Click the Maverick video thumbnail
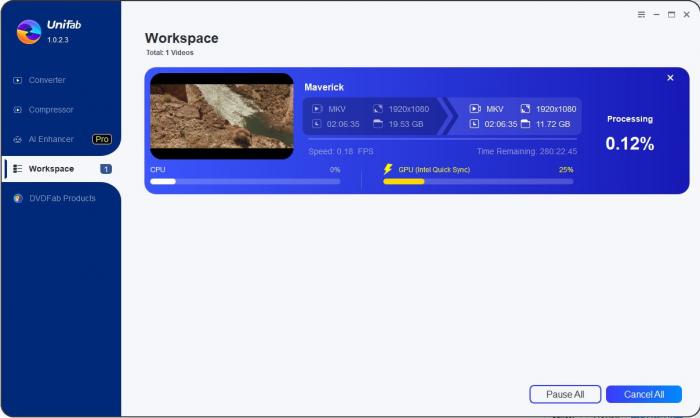The width and height of the screenshot is (700, 418). [221, 115]
